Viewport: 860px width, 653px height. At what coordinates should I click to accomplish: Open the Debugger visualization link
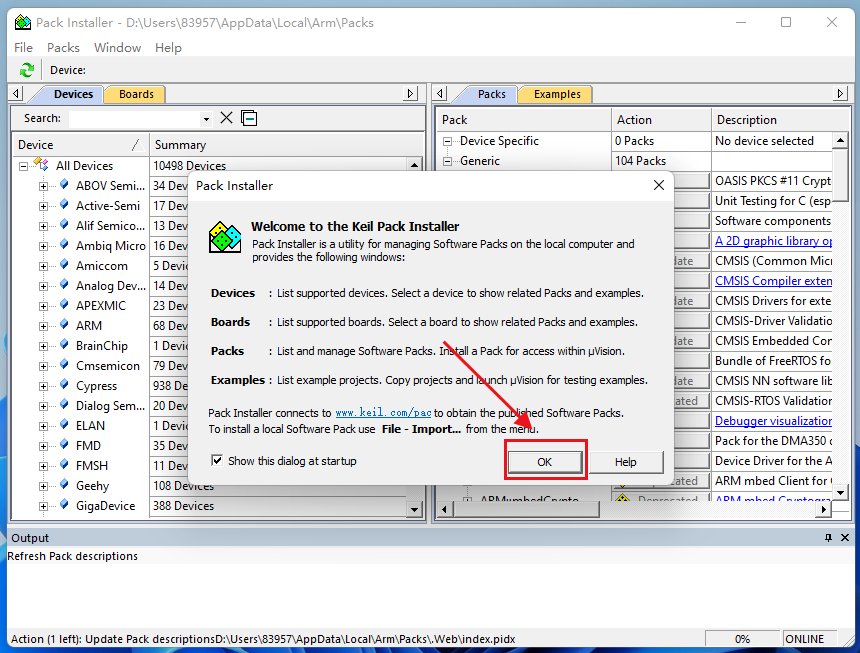773,421
